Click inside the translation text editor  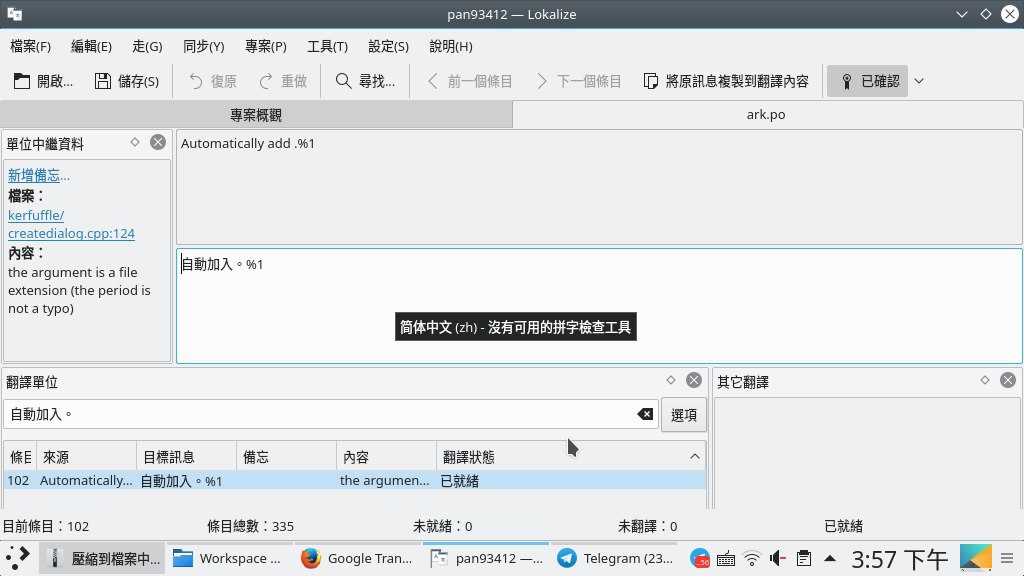(599, 306)
